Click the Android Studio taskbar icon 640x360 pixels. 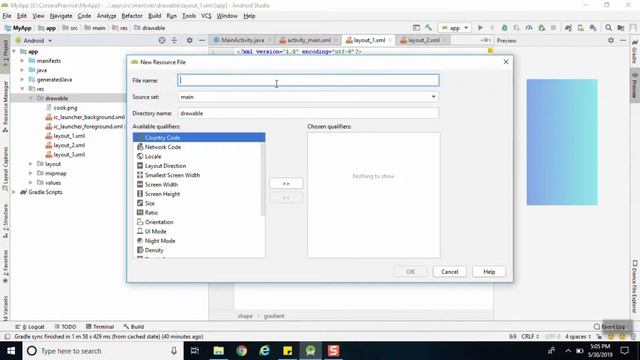click(x=311, y=351)
